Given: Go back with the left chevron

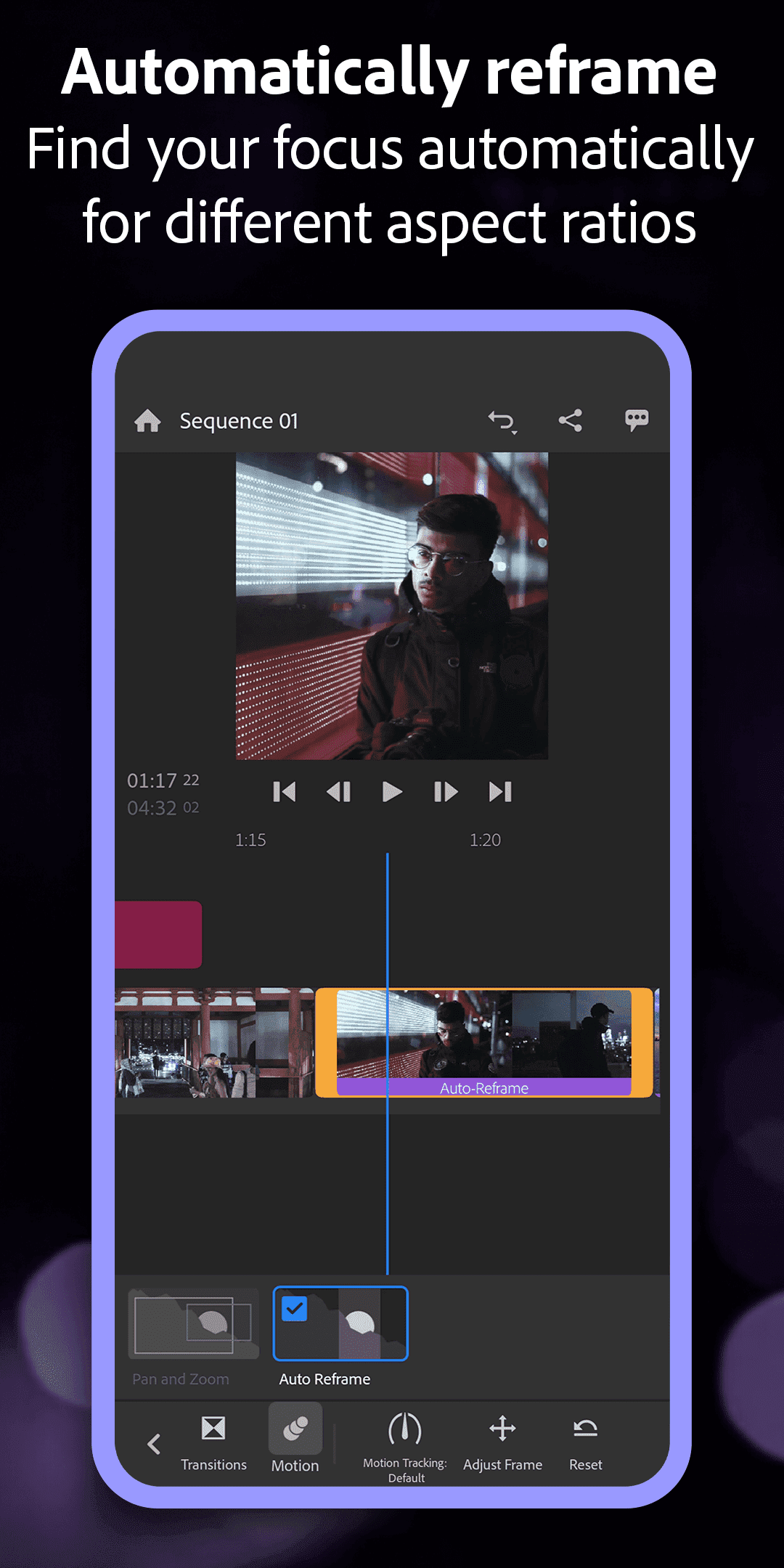Looking at the screenshot, I should click(154, 1444).
